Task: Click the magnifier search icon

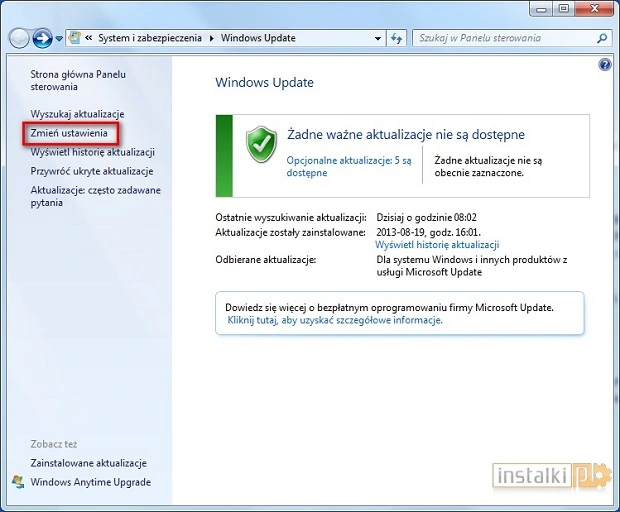Action: pos(602,38)
